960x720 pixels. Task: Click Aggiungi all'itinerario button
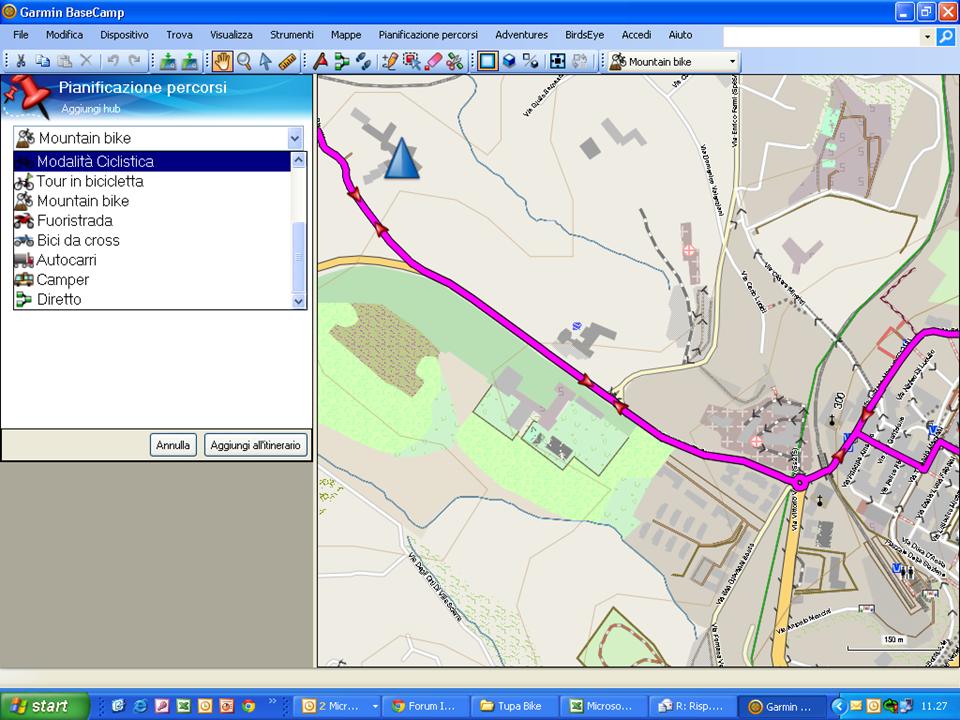(255, 445)
